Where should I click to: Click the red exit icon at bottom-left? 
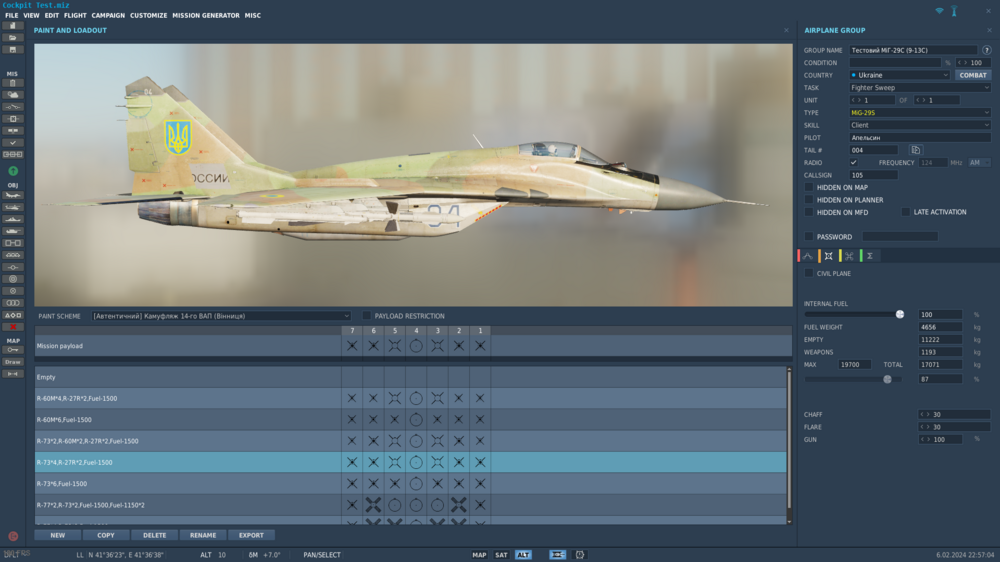13,536
